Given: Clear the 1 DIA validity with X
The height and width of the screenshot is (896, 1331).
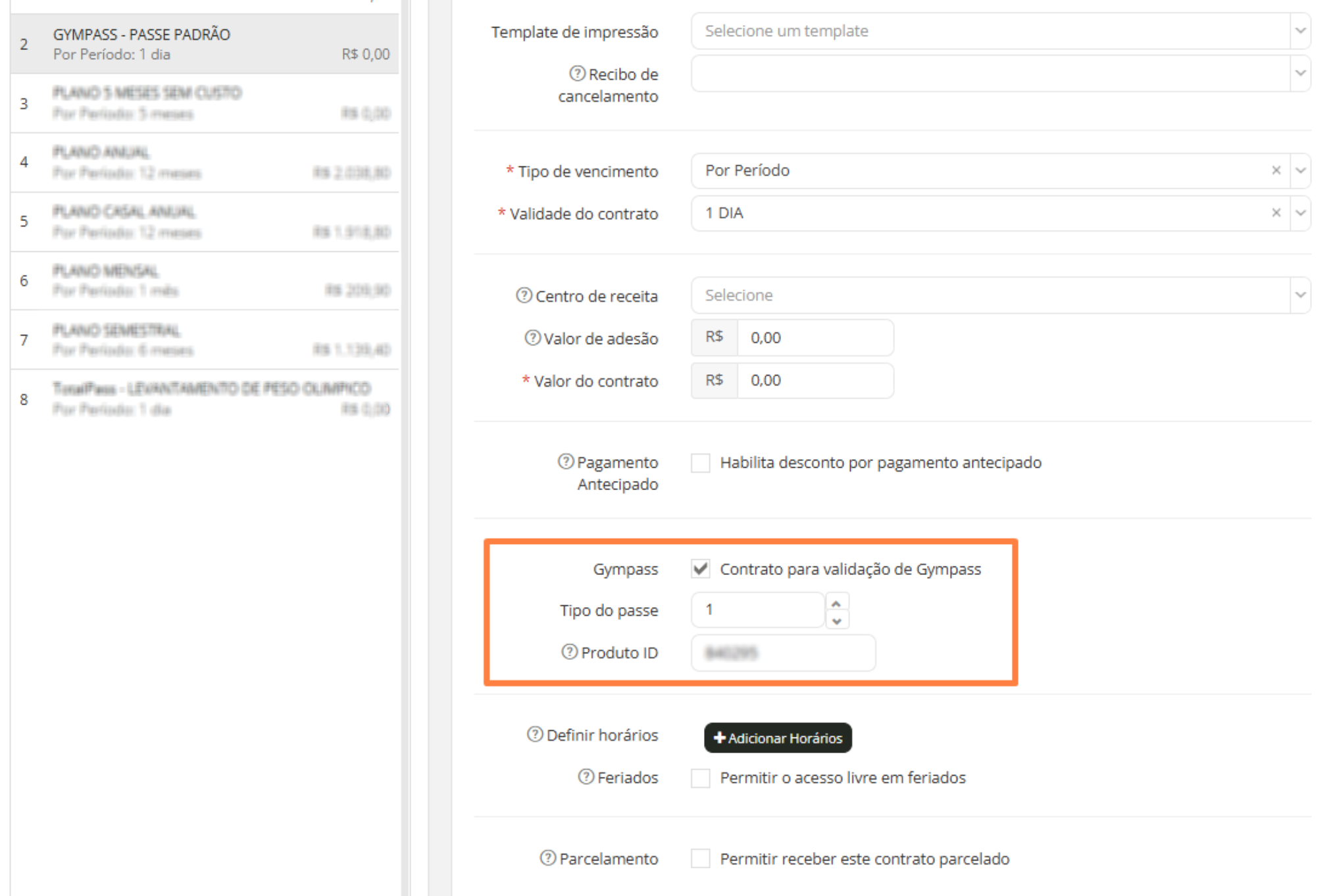Looking at the screenshot, I should pos(1276,212).
